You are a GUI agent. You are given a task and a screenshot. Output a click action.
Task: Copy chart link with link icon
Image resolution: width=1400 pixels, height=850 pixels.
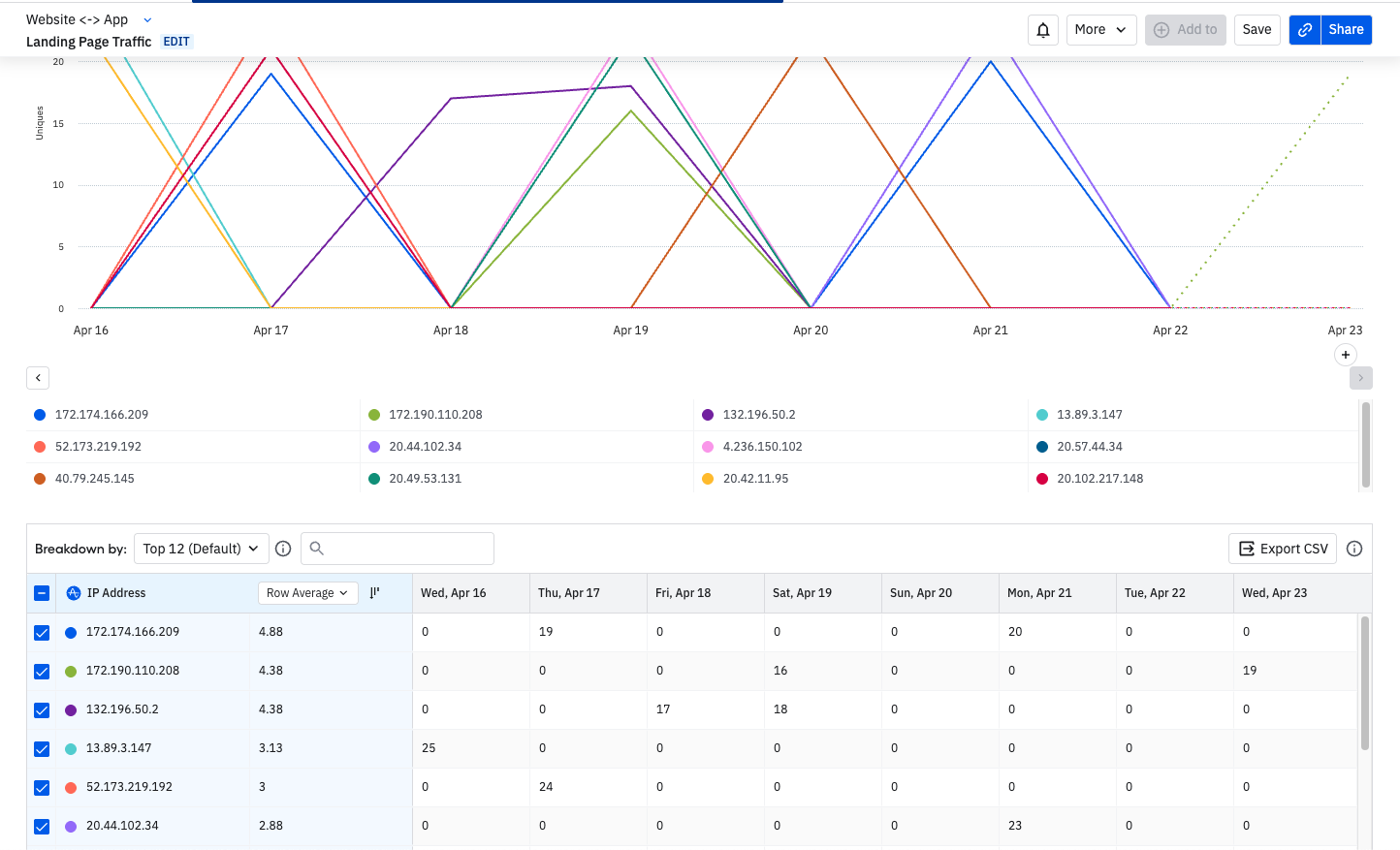(1305, 30)
